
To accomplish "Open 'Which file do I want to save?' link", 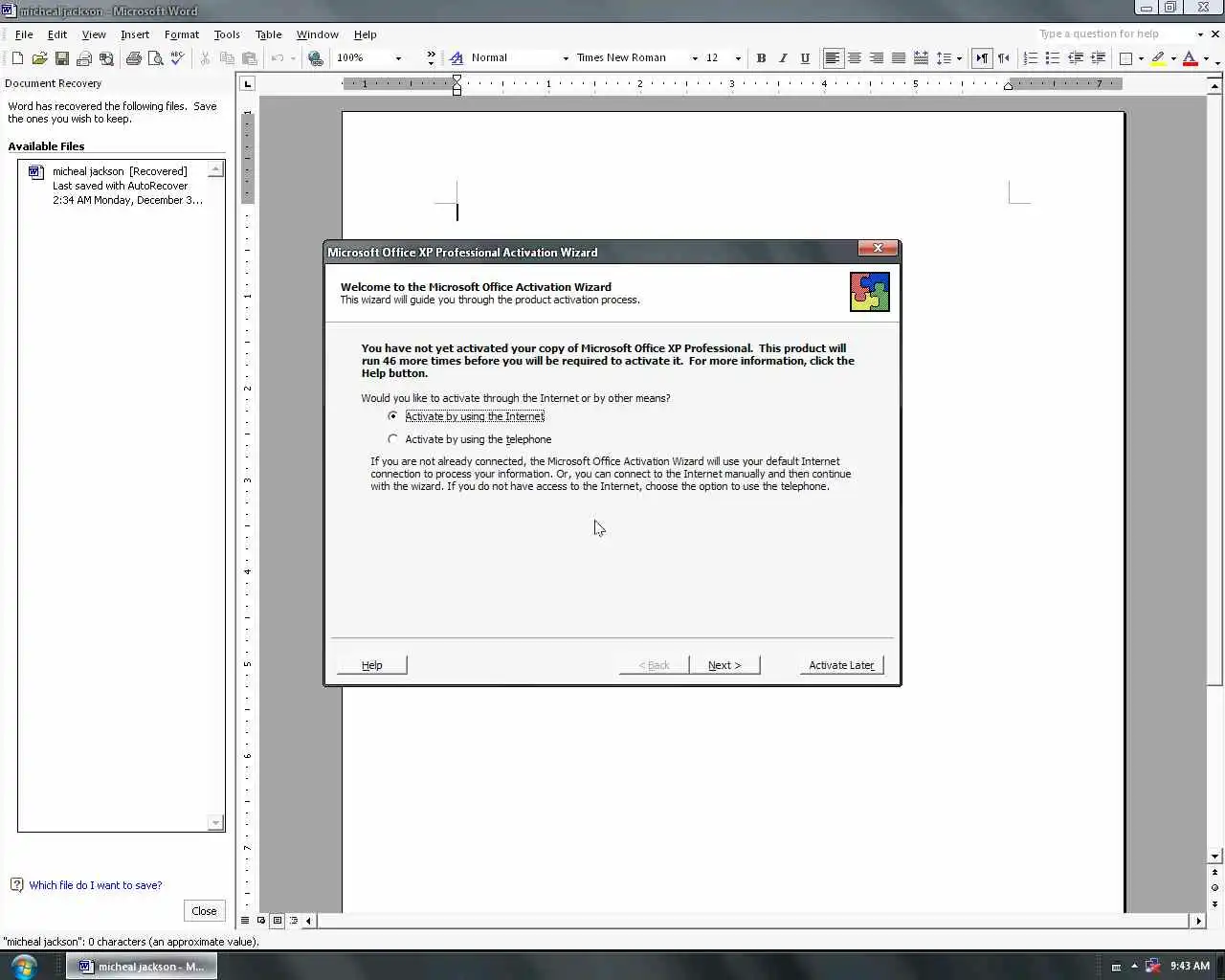I will (96, 885).
